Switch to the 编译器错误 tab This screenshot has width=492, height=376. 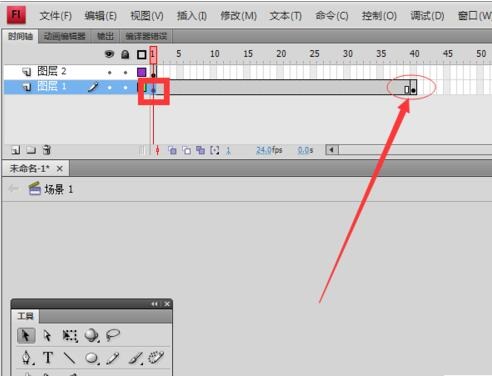(x=146, y=36)
